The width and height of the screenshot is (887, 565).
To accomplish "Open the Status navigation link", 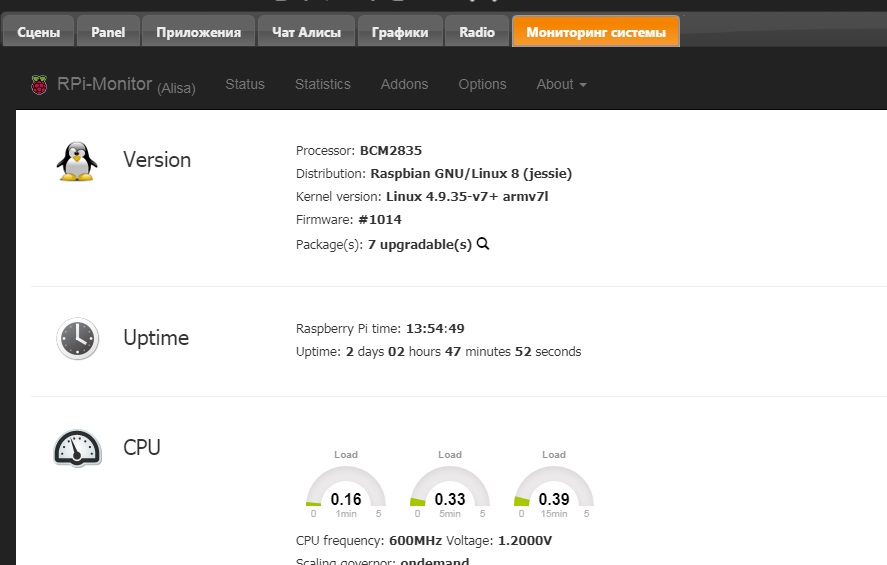I will pyautogui.click(x=245, y=84).
